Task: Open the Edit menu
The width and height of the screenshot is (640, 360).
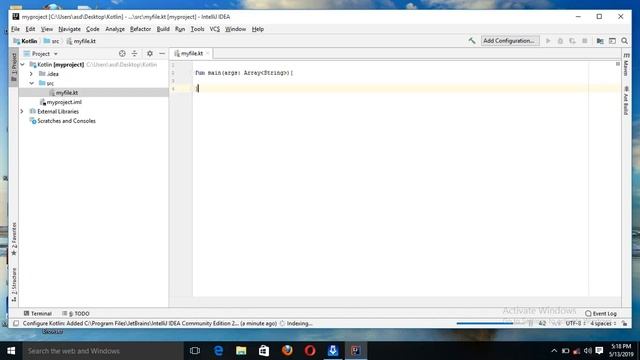Action: coord(30,29)
